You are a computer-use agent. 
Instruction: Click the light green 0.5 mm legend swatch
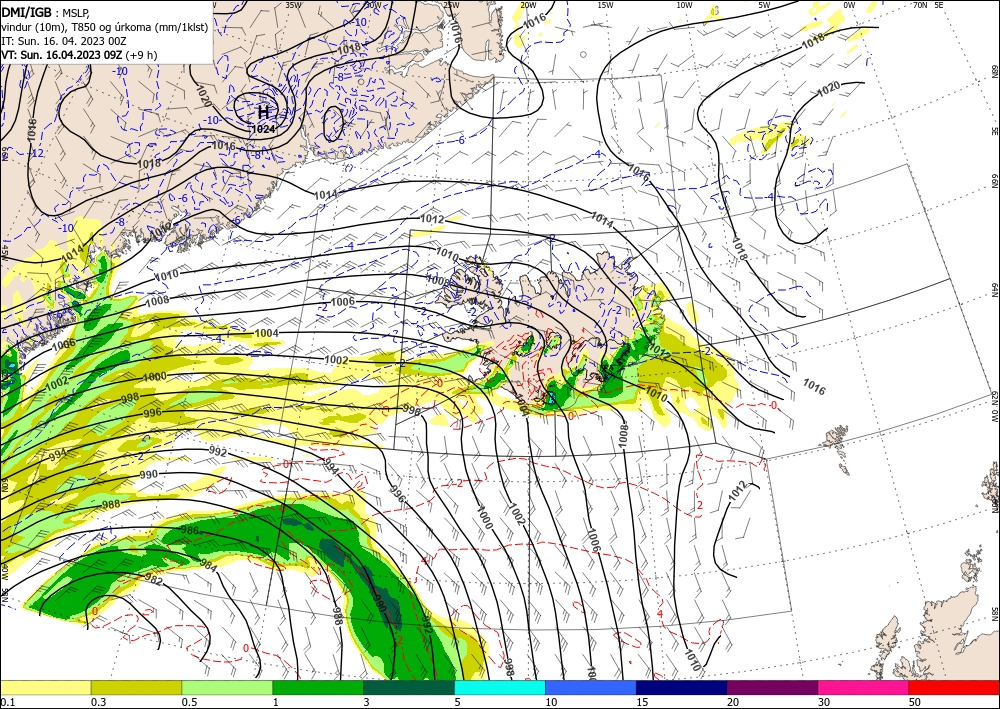click(227, 687)
